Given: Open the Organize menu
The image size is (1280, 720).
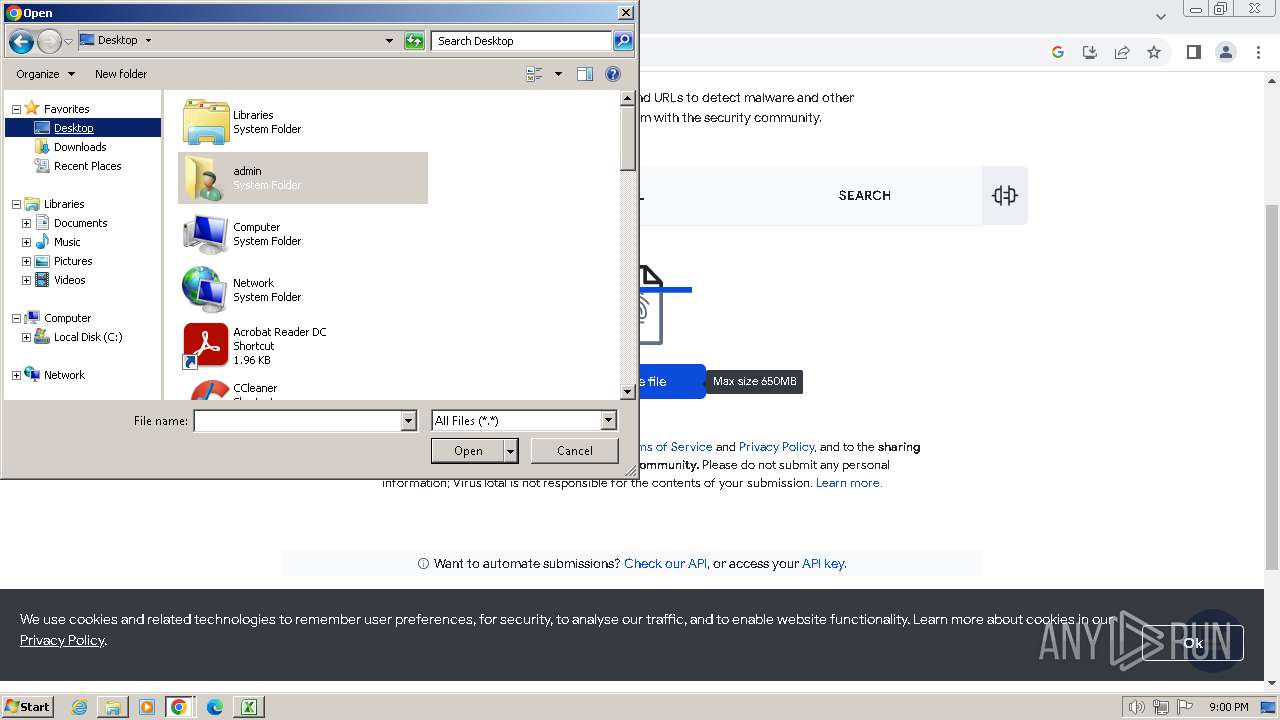Looking at the screenshot, I should point(45,74).
